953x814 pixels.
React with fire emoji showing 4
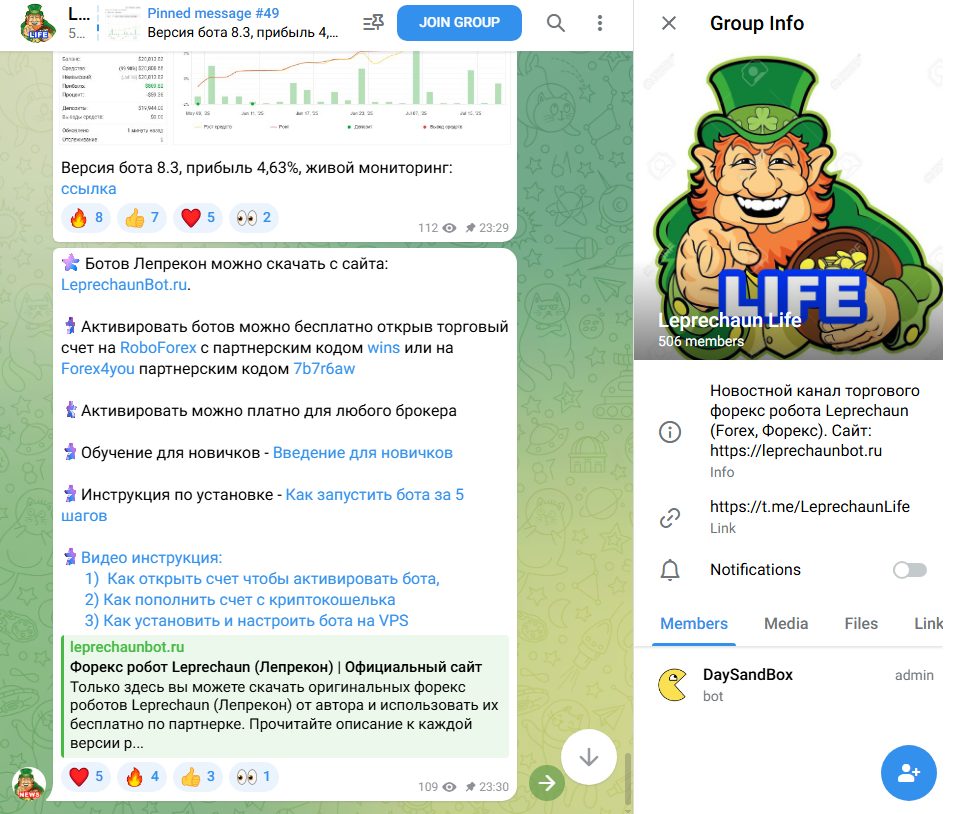click(142, 776)
